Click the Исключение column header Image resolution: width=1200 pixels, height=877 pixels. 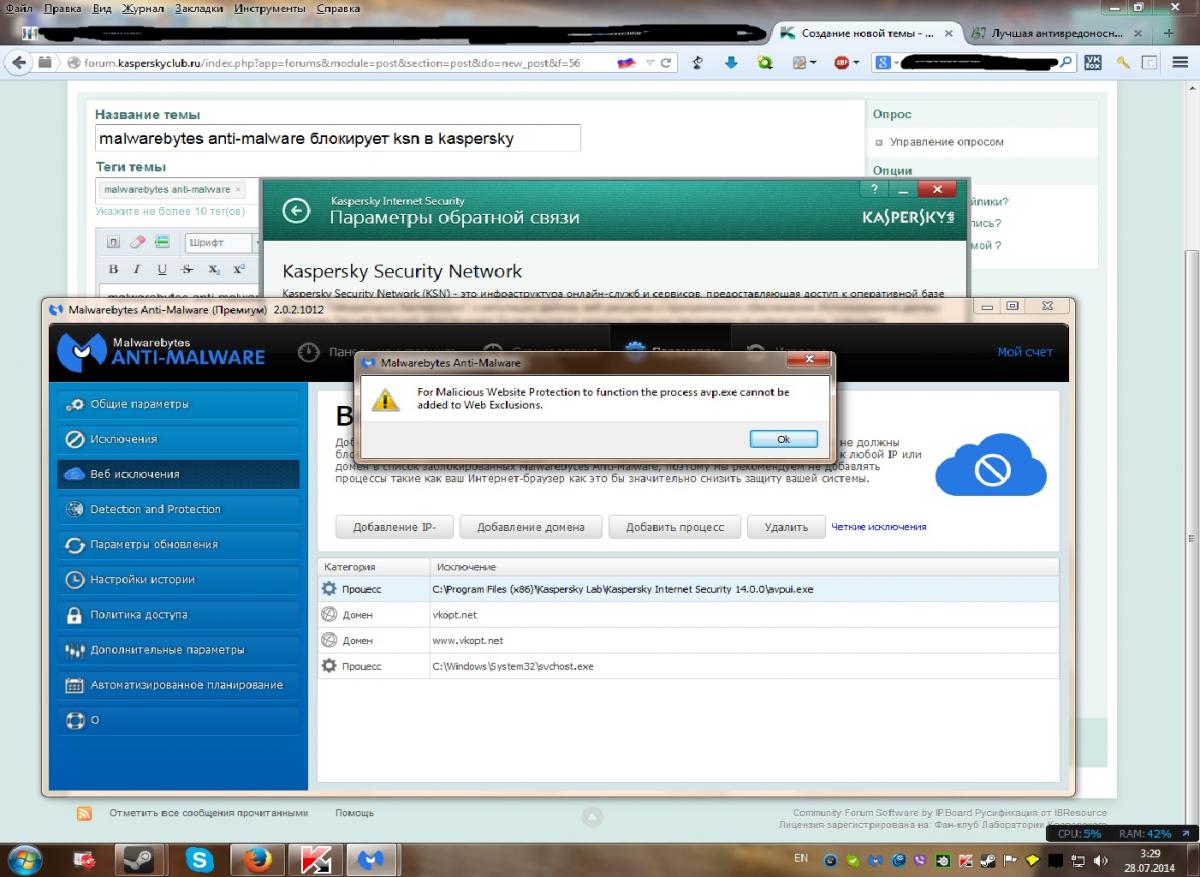[x=744, y=567]
